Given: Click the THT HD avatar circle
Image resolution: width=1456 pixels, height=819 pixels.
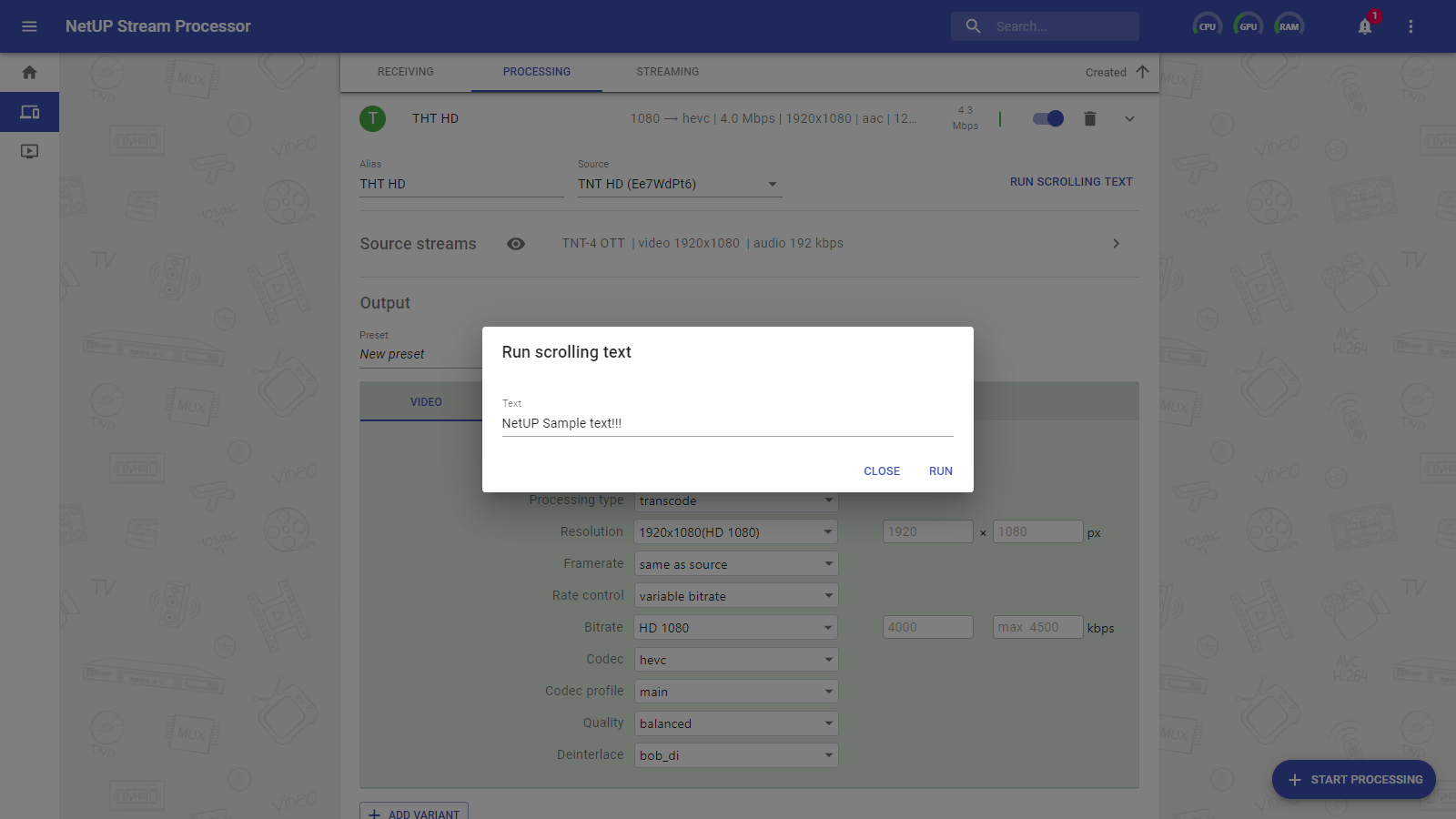Looking at the screenshot, I should click(x=372, y=118).
